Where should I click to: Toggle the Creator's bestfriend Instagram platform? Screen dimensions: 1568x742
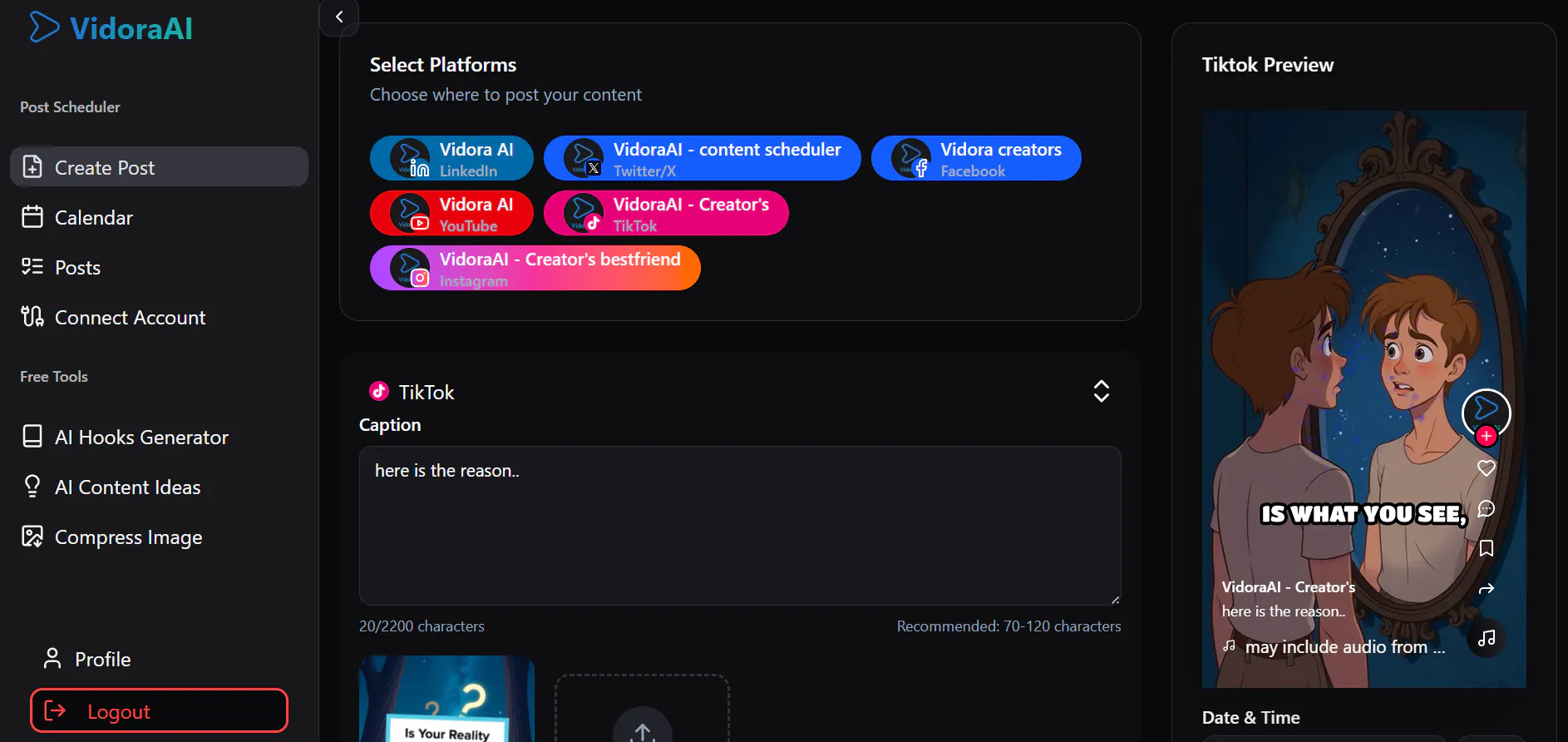point(535,268)
